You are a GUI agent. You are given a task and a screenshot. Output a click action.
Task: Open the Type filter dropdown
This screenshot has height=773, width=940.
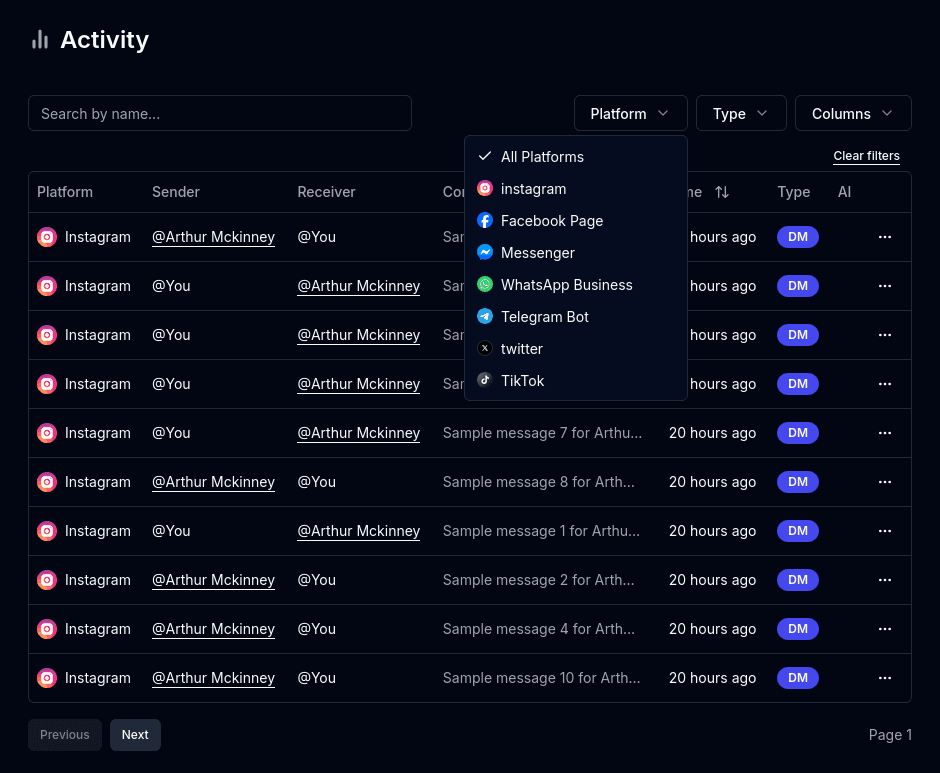(741, 113)
